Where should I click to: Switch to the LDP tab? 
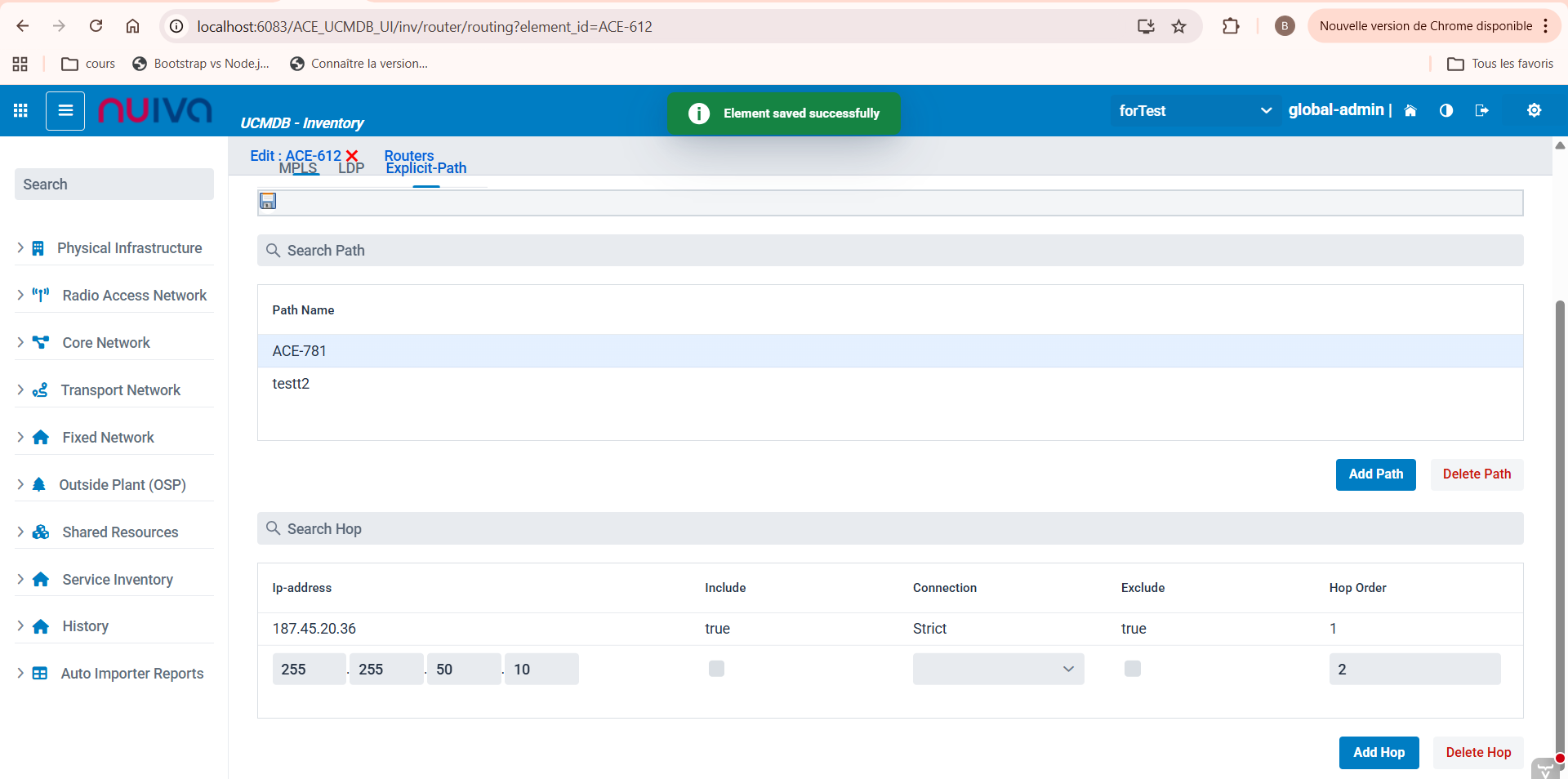point(351,168)
